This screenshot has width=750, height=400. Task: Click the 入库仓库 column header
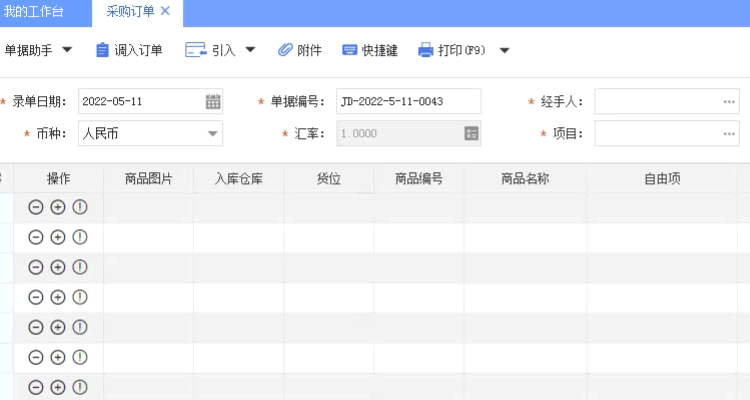[238, 178]
